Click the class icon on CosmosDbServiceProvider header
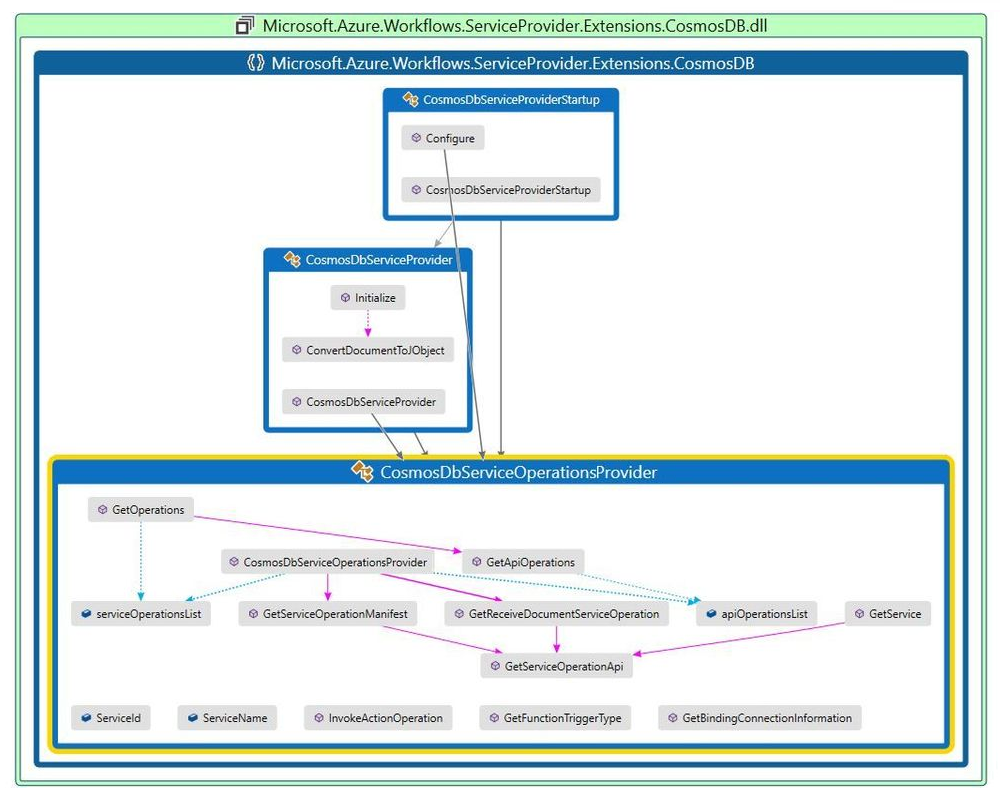Viewport: 1000px width, 800px height. coord(291,259)
